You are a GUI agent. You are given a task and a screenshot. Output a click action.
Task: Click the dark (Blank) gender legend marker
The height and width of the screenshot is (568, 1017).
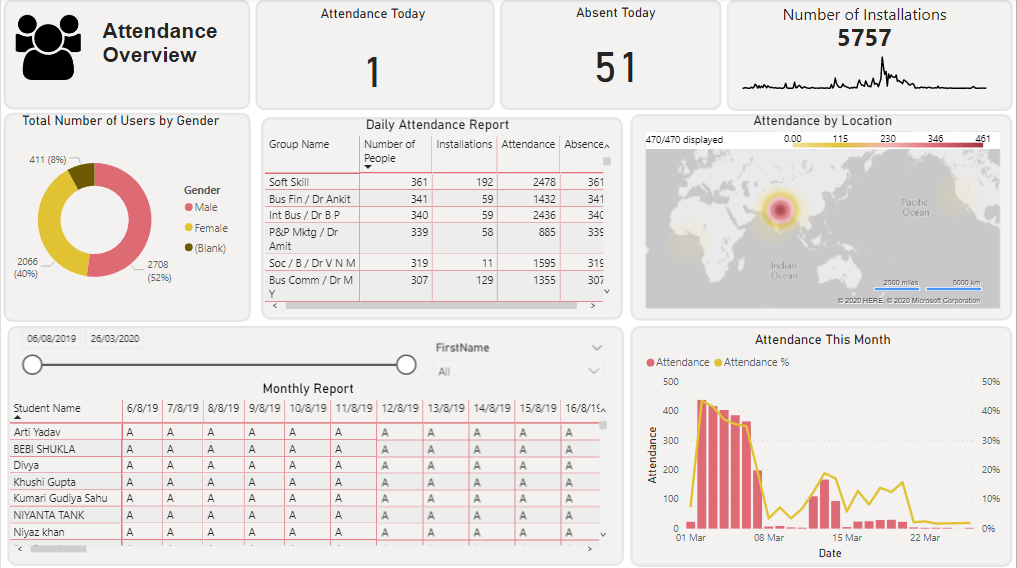click(189, 247)
